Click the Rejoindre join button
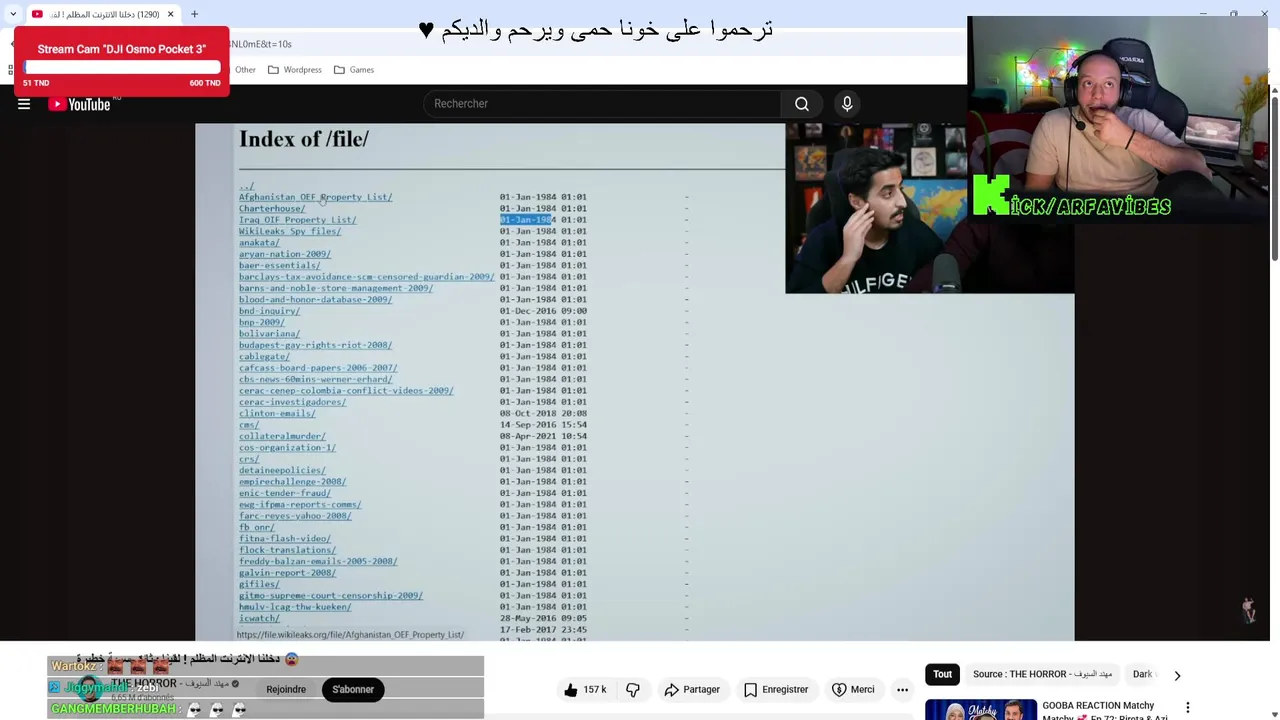1280x720 pixels. (x=286, y=689)
